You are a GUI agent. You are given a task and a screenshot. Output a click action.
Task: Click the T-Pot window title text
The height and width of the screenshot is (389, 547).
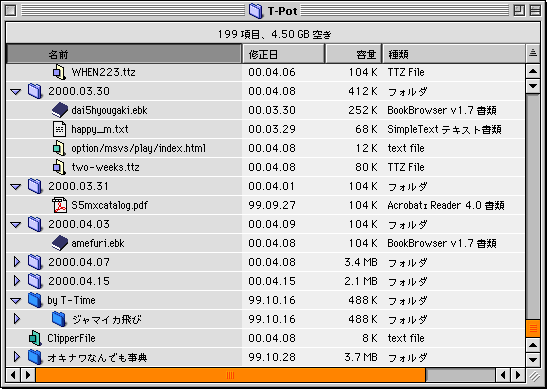283,11
